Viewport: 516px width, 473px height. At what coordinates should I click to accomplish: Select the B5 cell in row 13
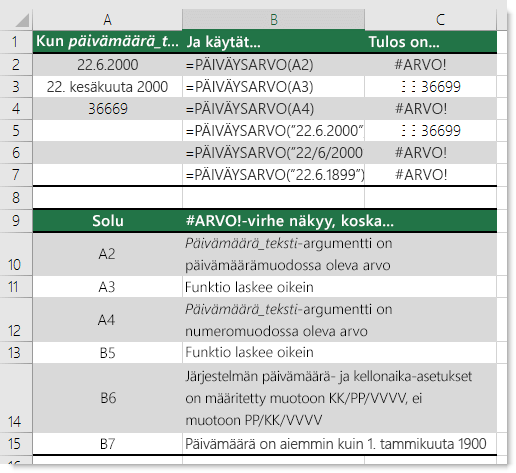pos(107,353)
